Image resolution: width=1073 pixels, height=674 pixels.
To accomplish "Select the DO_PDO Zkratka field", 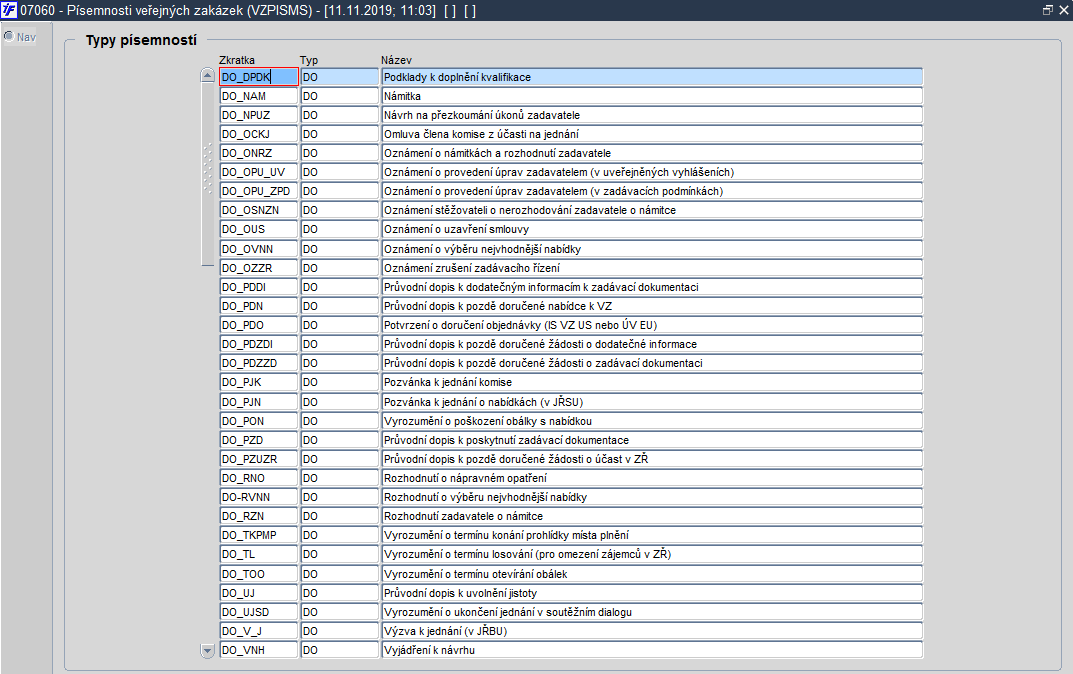I will tap(259, 325).
